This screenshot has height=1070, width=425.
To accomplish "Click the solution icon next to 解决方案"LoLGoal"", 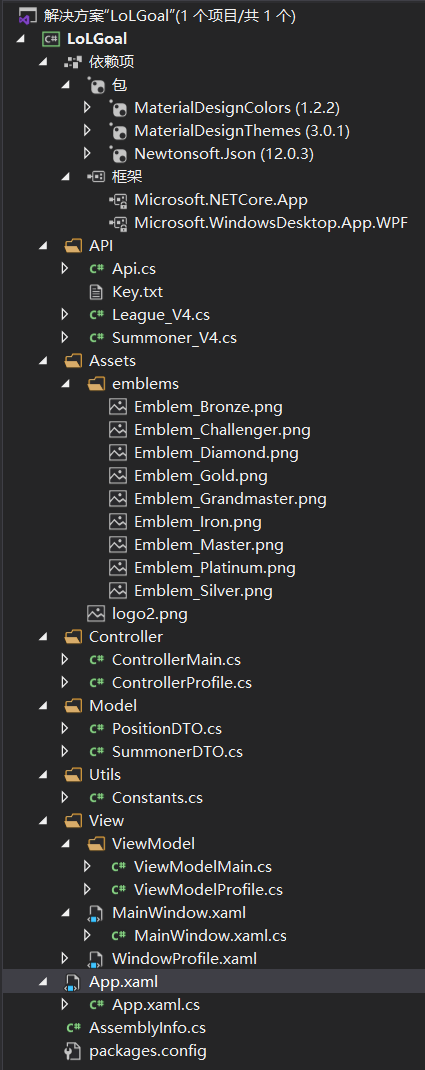I will (27, 16).
